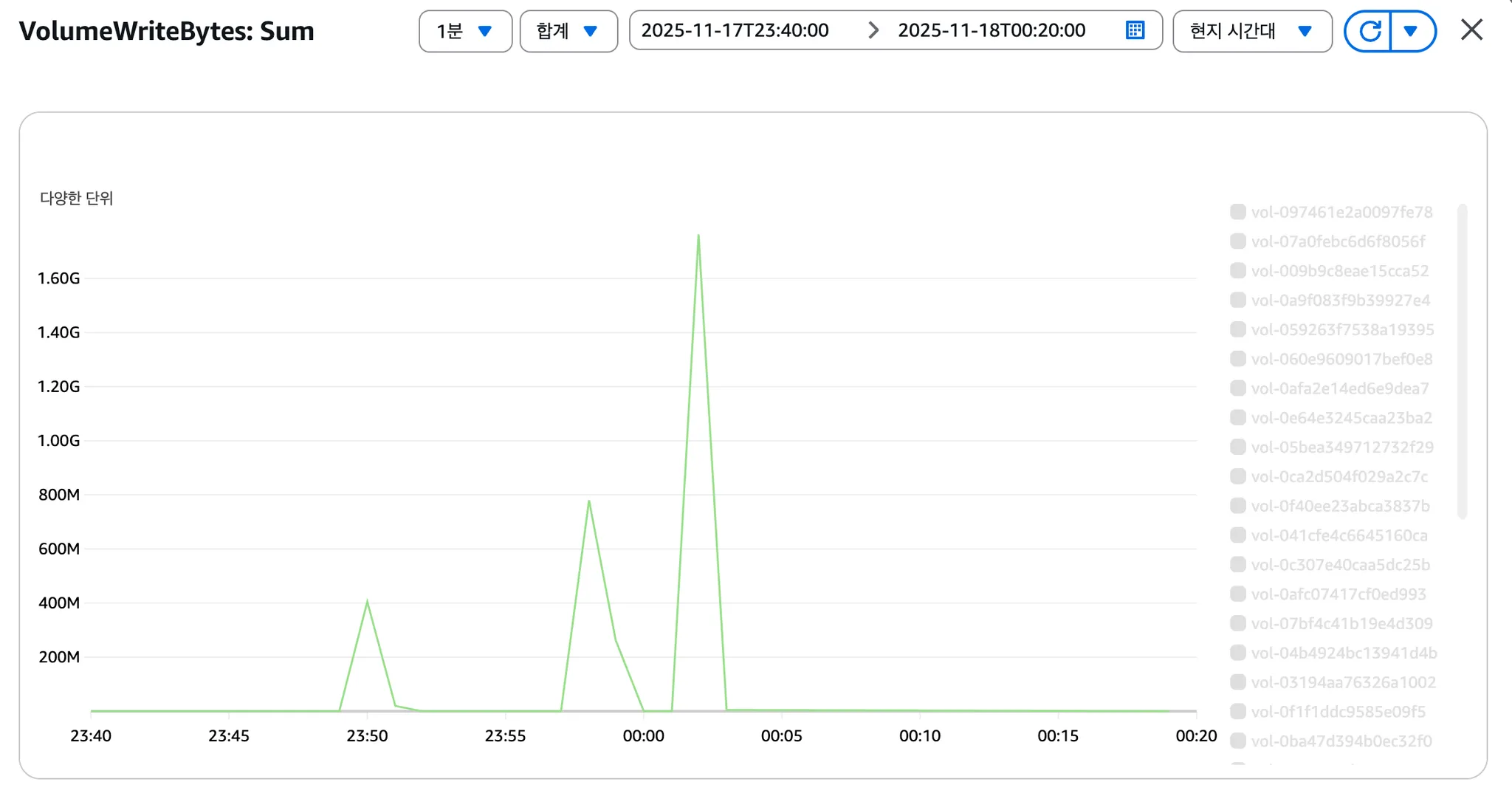
Task: Close the VolumeWriteBytes graph view
Action: coord(1471,30)
